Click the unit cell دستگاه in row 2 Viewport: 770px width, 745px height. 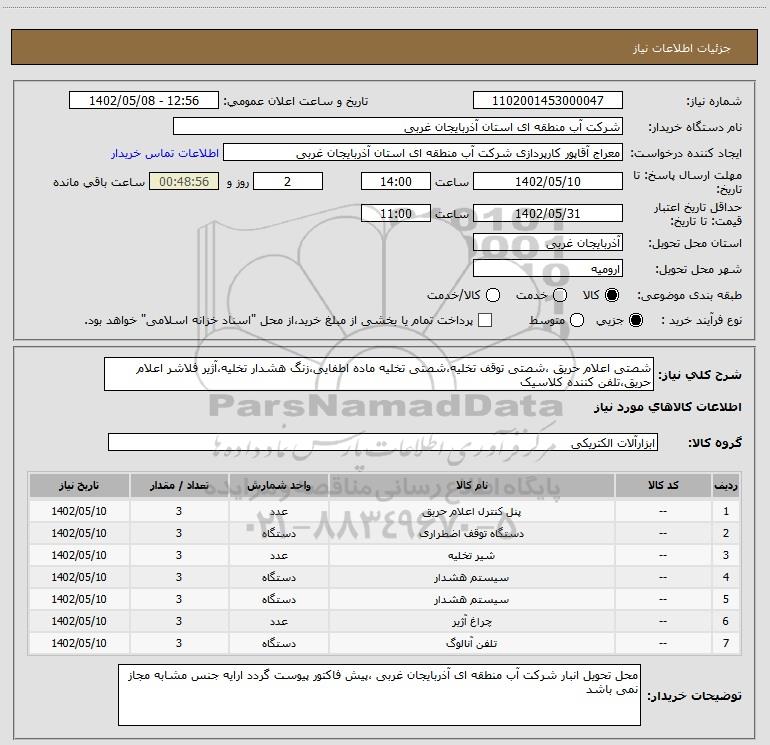[278, 533]
